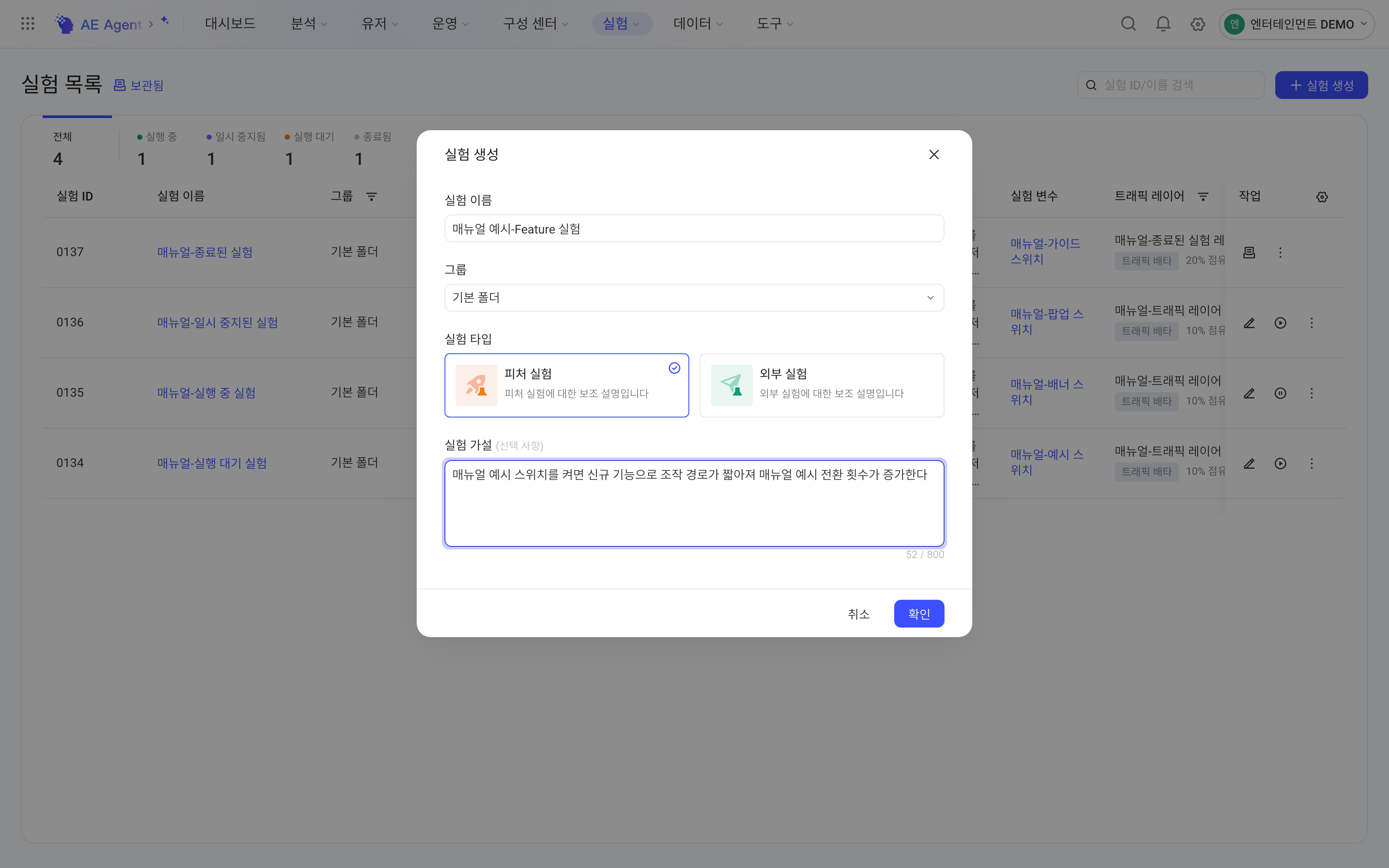Image resolution: width=1389 pixels, height=868 pixels.
Task: Select the 피처 실험 type card
Action: pos(566,385)
